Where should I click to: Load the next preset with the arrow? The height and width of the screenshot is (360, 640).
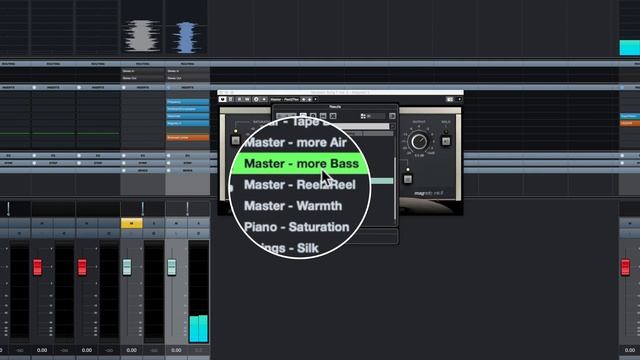(x=309, y=99)
